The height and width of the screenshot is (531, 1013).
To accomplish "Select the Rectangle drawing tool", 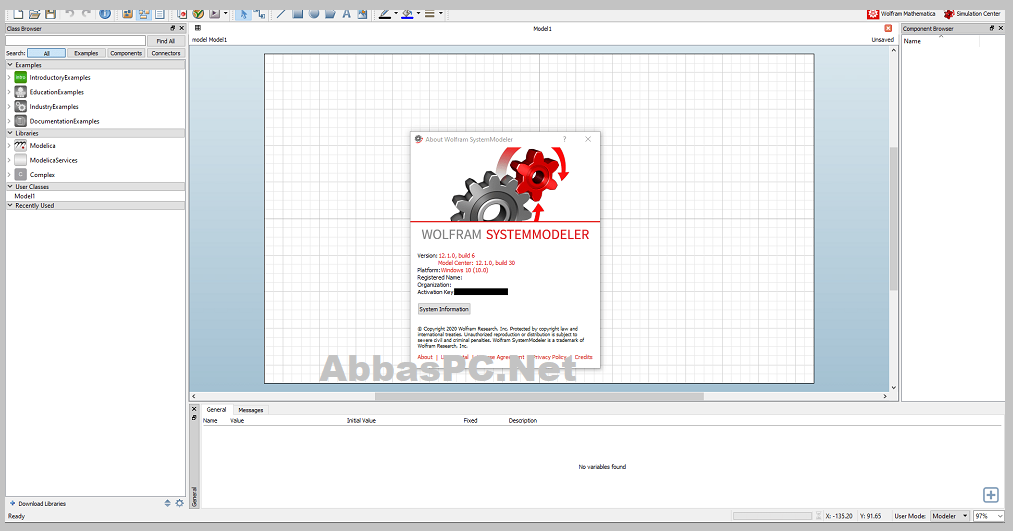I will pyautogui.click(x=298, y=14).
